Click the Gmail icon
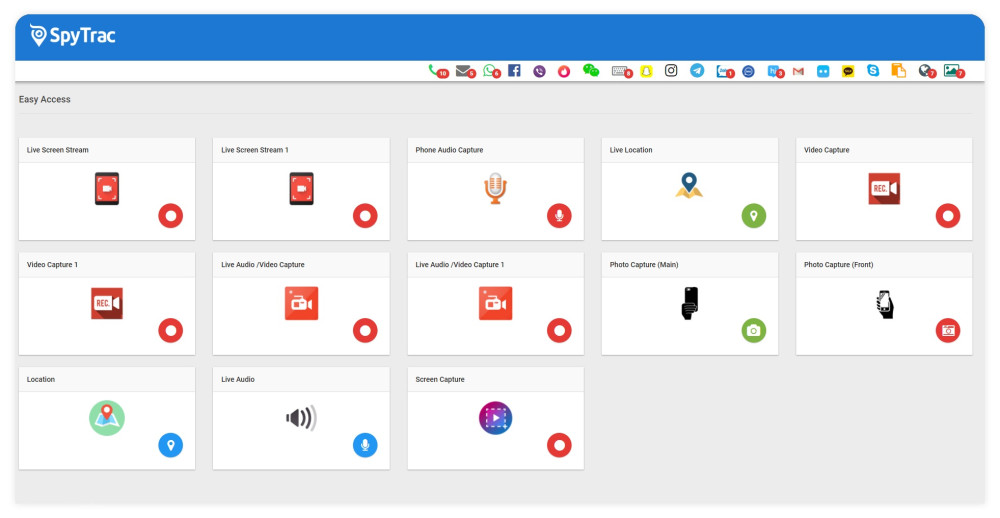 pyautogui.click(x=798, y=71)
